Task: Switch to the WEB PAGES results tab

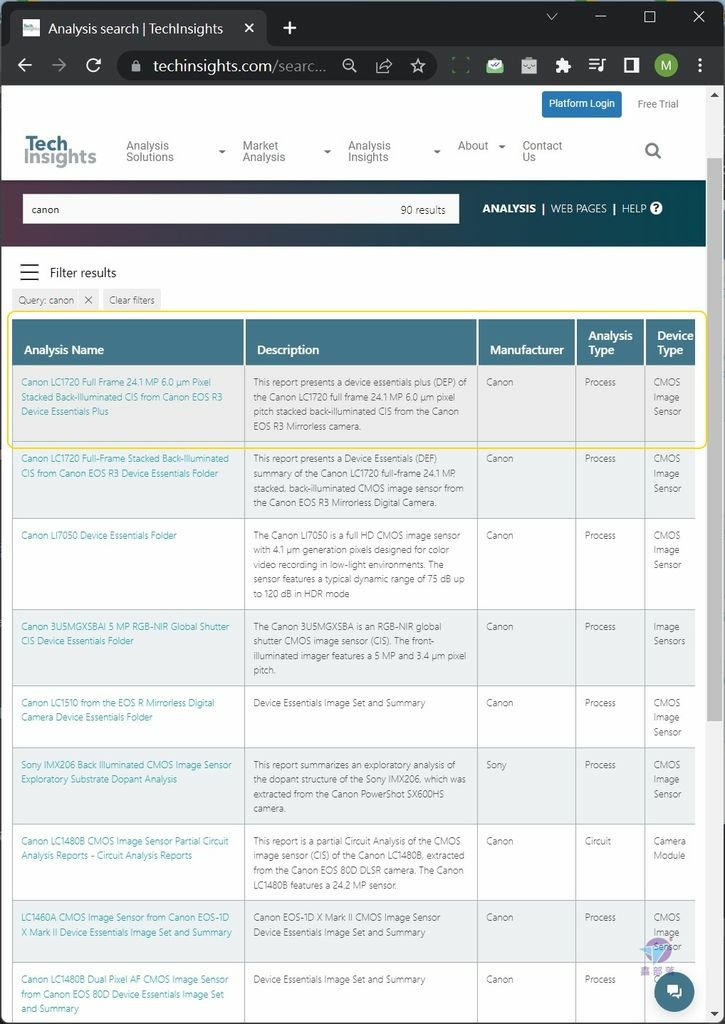Action: (578, 208)
